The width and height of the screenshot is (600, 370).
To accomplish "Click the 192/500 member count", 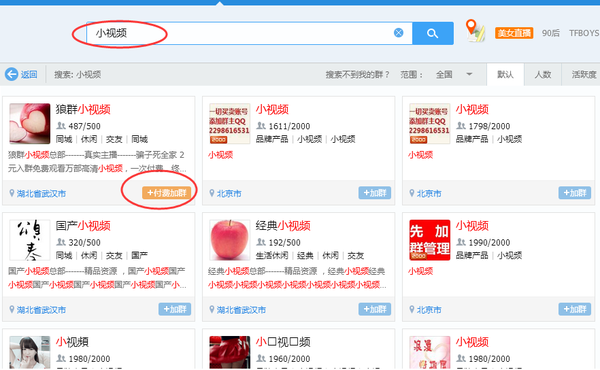I will point(284,243).
